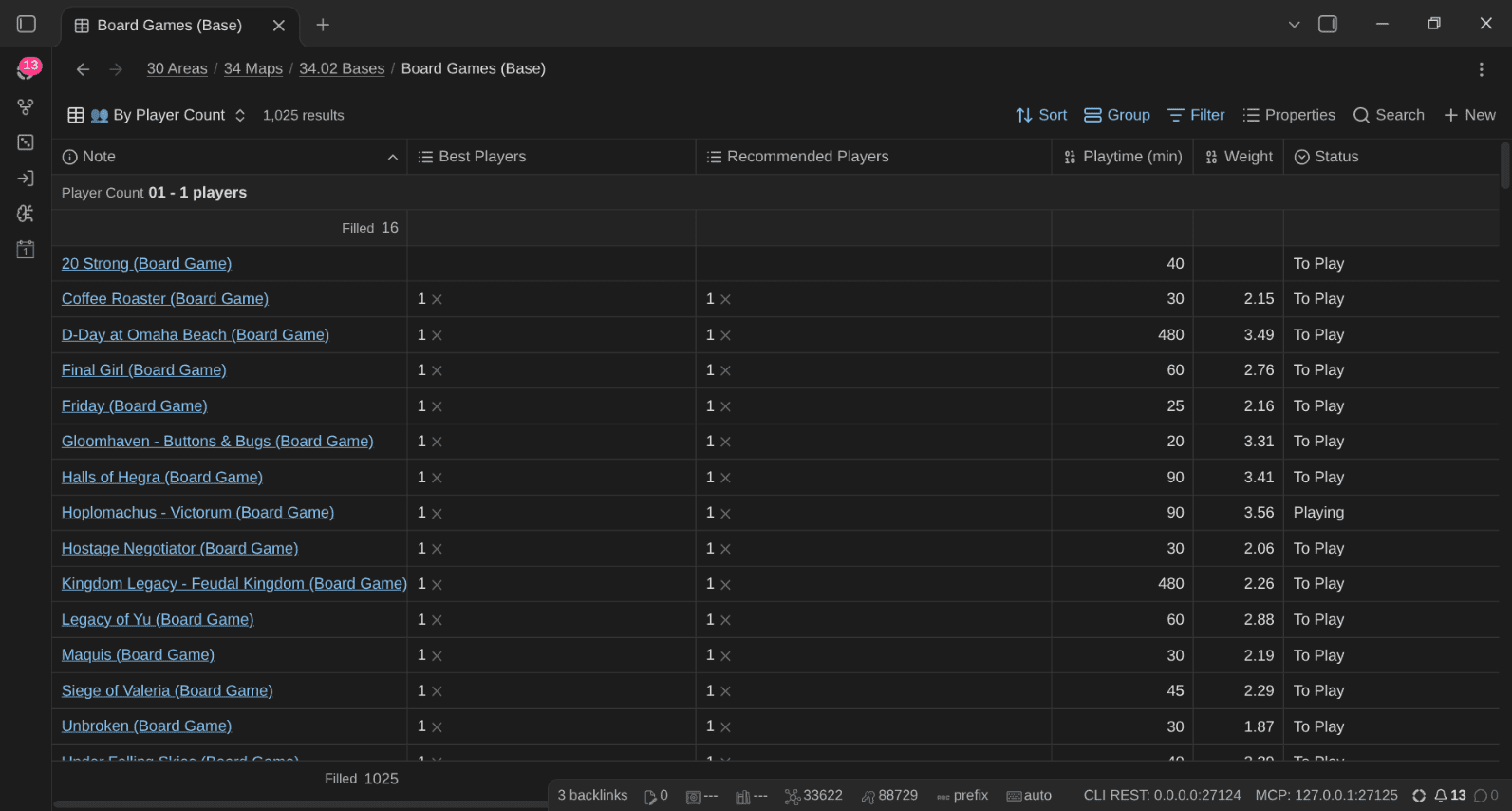1512x811 pixels.
Task: Click the import arrow icon in the ribbon
Action: [x=26, y=179]
